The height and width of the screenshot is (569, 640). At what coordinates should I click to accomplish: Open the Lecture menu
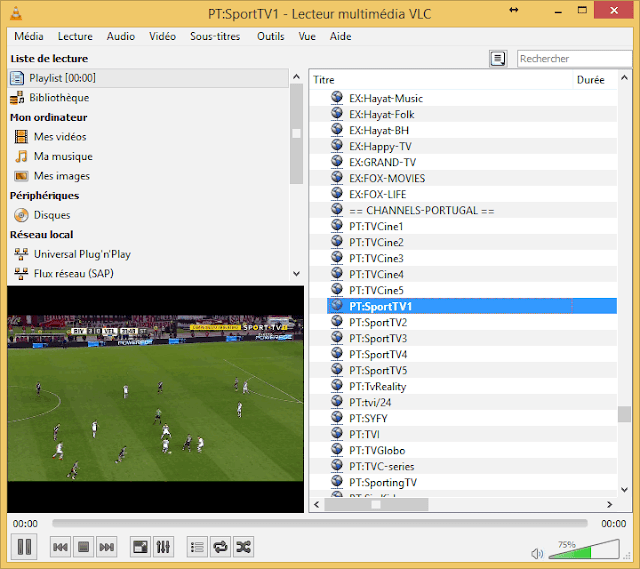(75, 36)
